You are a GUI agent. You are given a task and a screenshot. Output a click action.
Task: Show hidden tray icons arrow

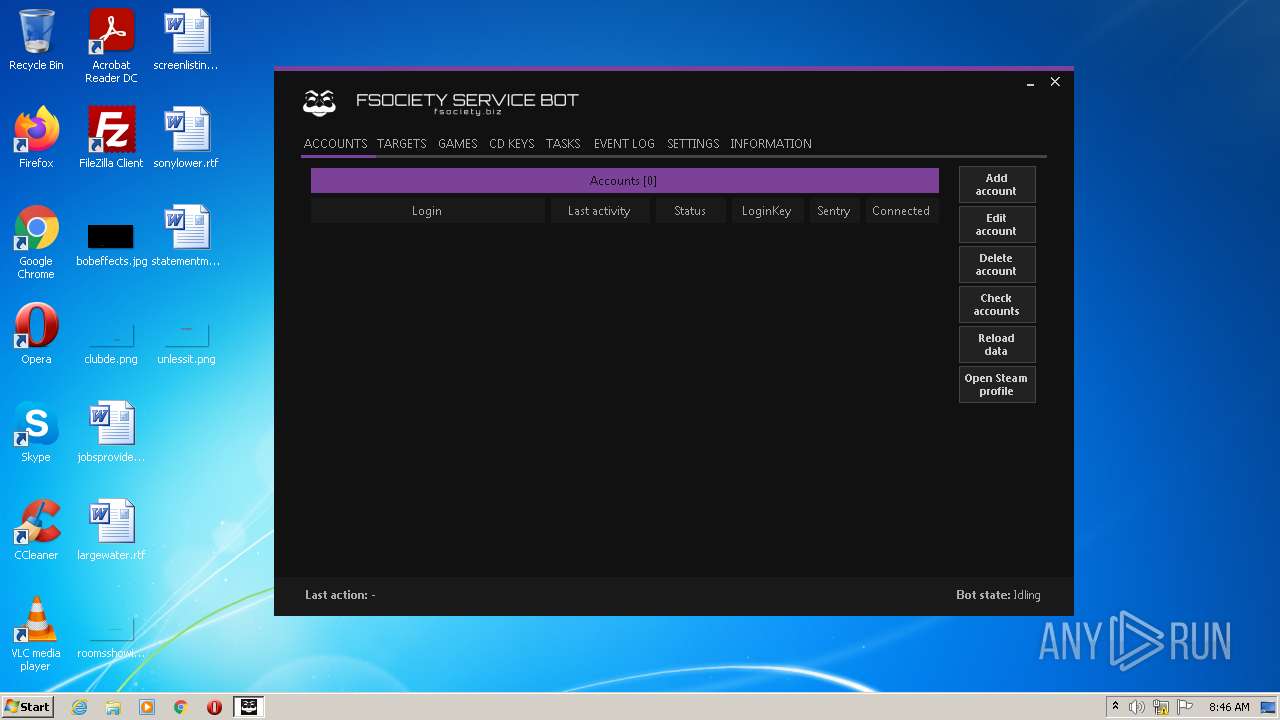click(1115, 707)
